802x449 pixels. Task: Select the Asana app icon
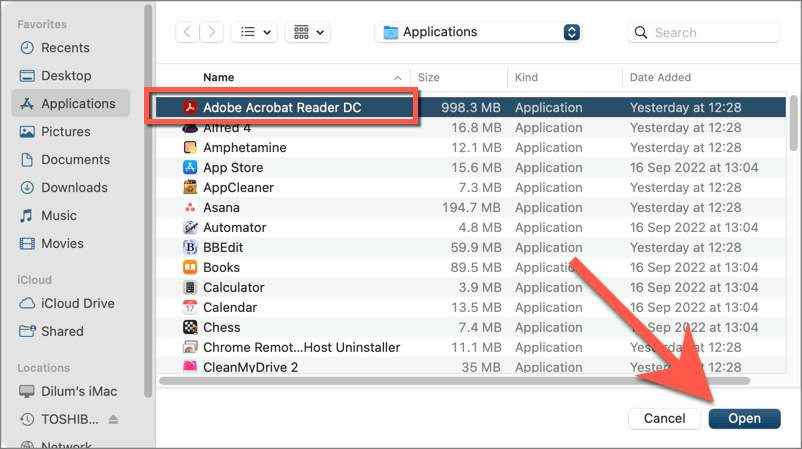(190, 207)
